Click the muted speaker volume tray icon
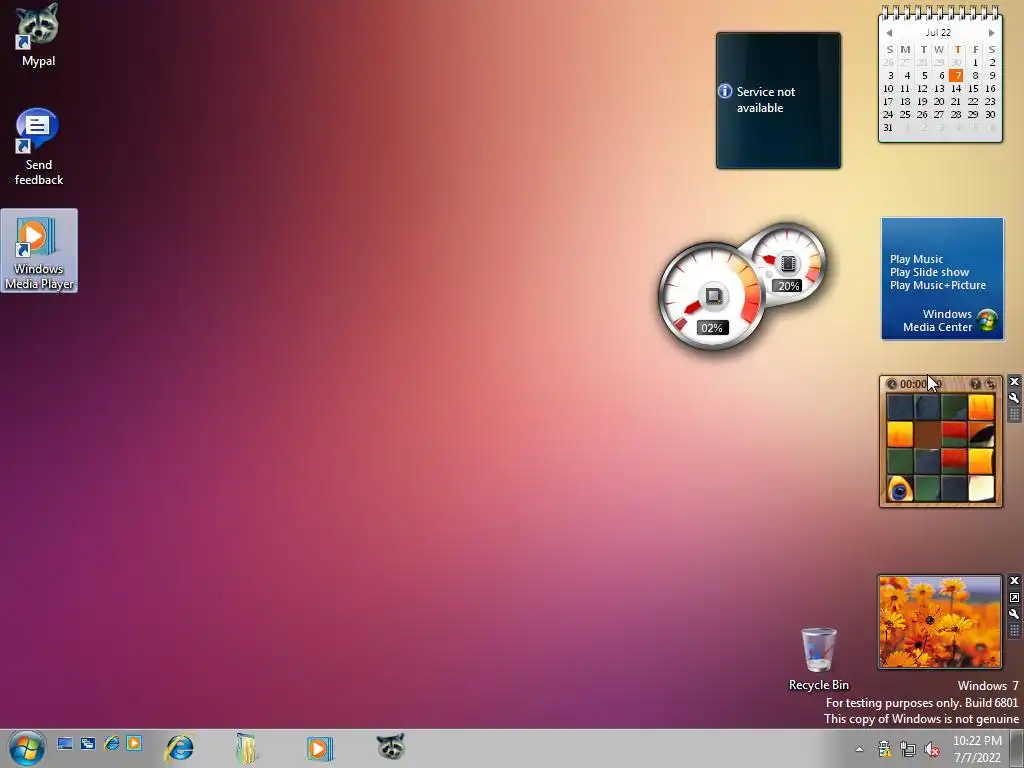 932,749
